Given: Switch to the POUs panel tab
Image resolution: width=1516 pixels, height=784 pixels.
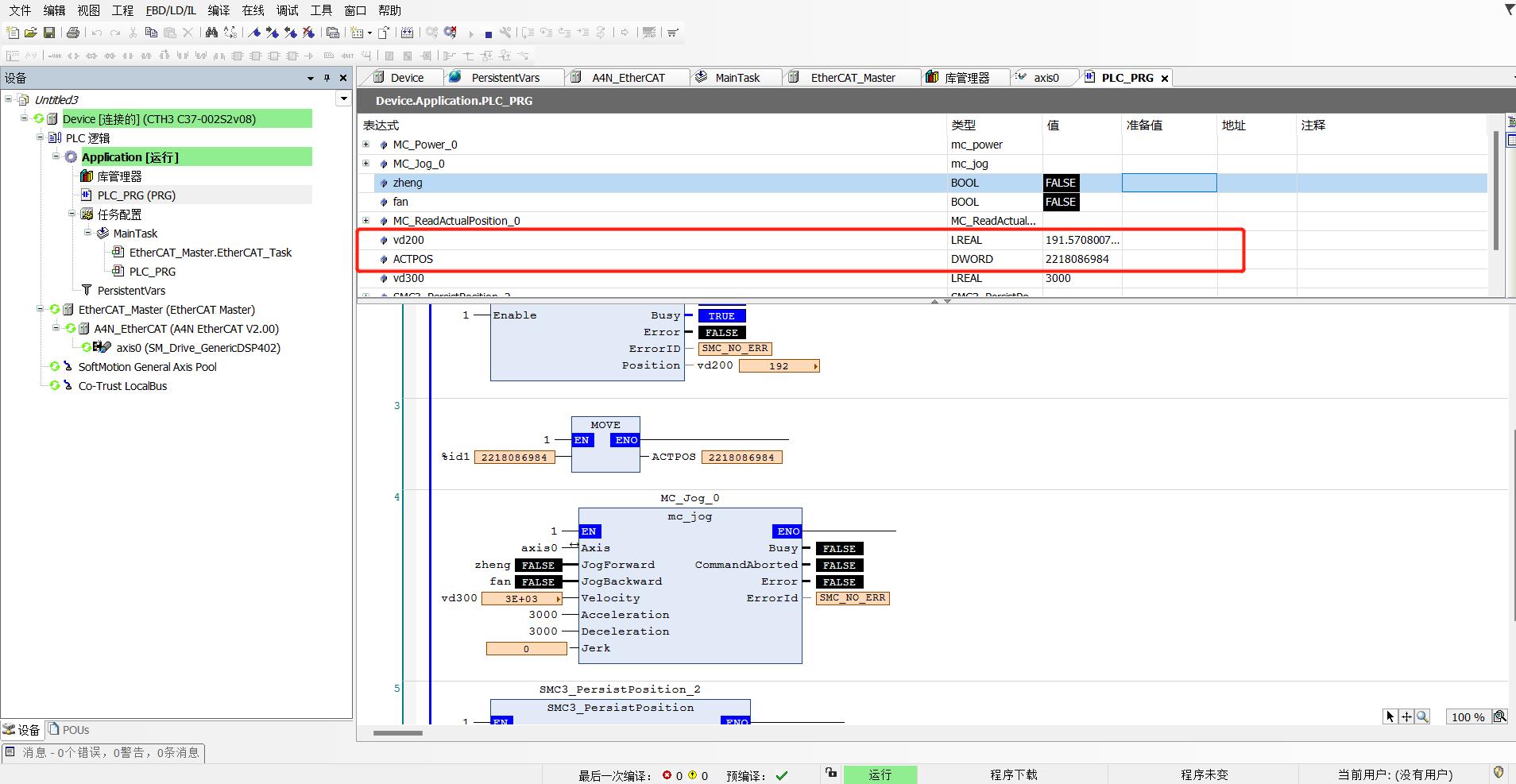Looking at the screenshot, I should pyautogui.click(x=69, y=729).
